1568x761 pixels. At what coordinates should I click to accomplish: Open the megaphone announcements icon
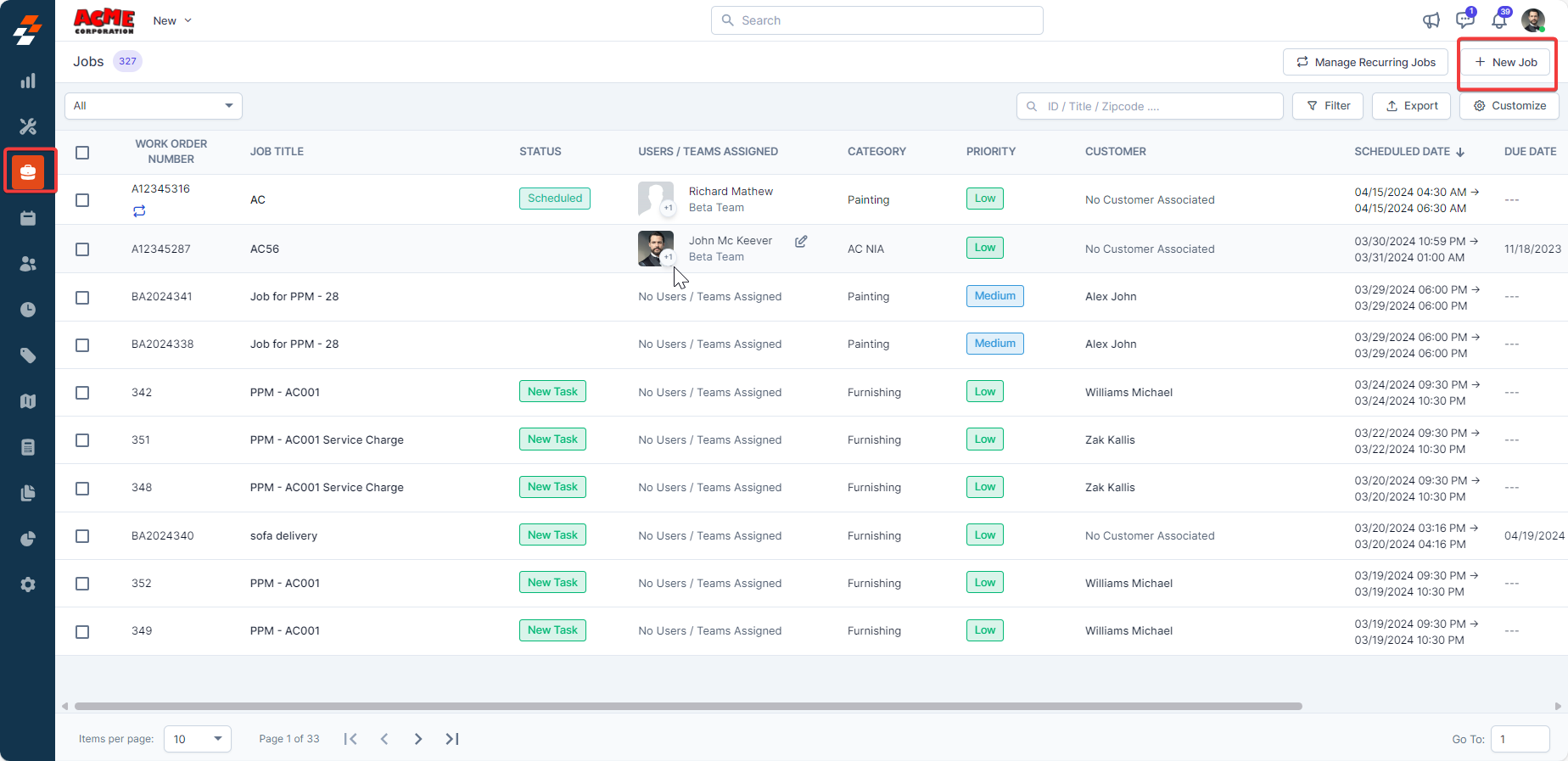[1431, 20]
